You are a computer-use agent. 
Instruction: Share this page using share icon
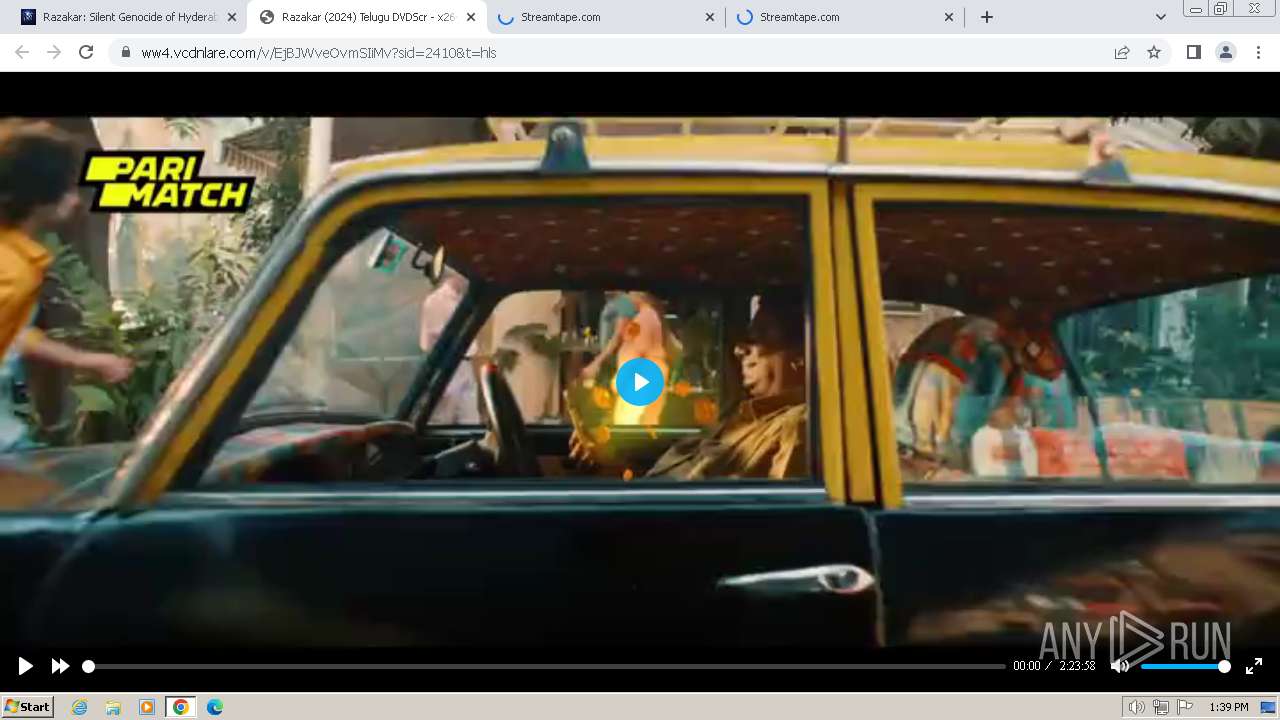point(1122,53)
